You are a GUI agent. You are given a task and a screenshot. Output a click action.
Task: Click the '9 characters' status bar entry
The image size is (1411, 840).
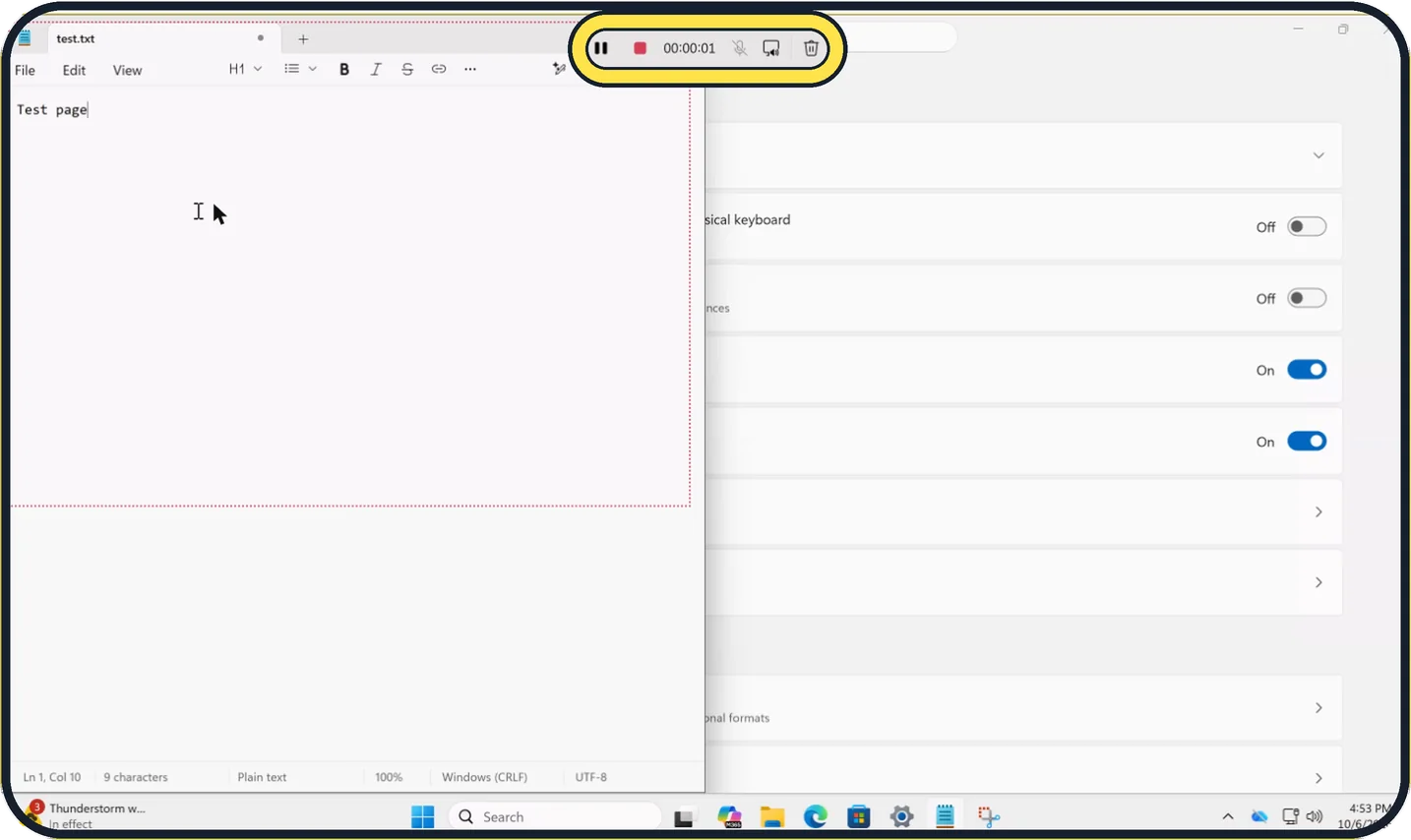136,777
